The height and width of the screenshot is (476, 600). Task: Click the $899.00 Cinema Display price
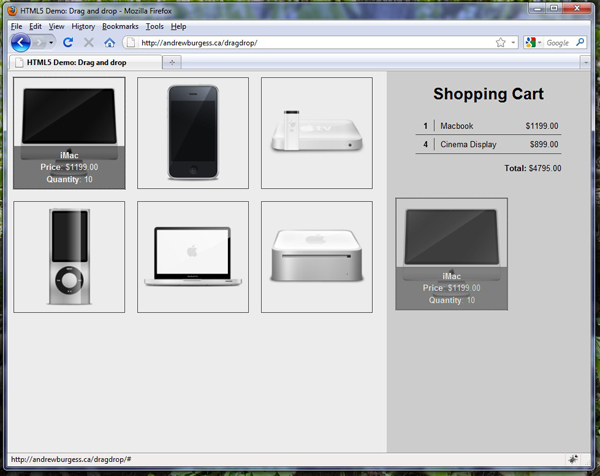(544, 144)
